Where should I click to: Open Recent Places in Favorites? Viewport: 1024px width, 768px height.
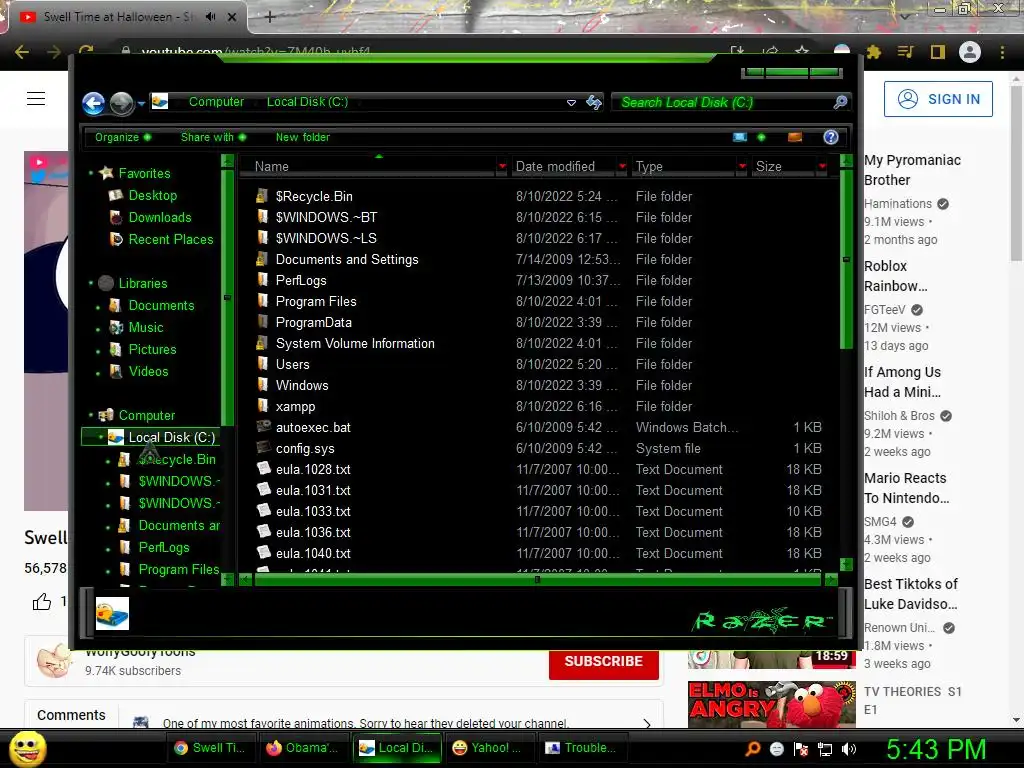(x=170, y=240)
